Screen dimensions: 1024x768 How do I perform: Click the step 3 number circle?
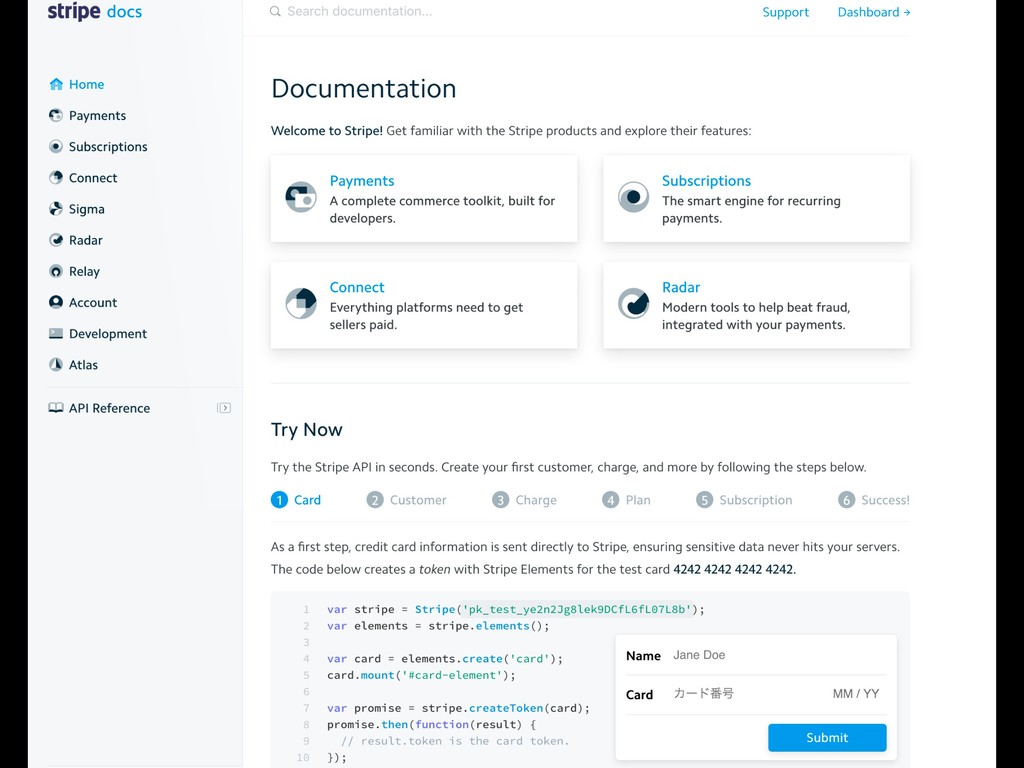click(x=500, y=500)
